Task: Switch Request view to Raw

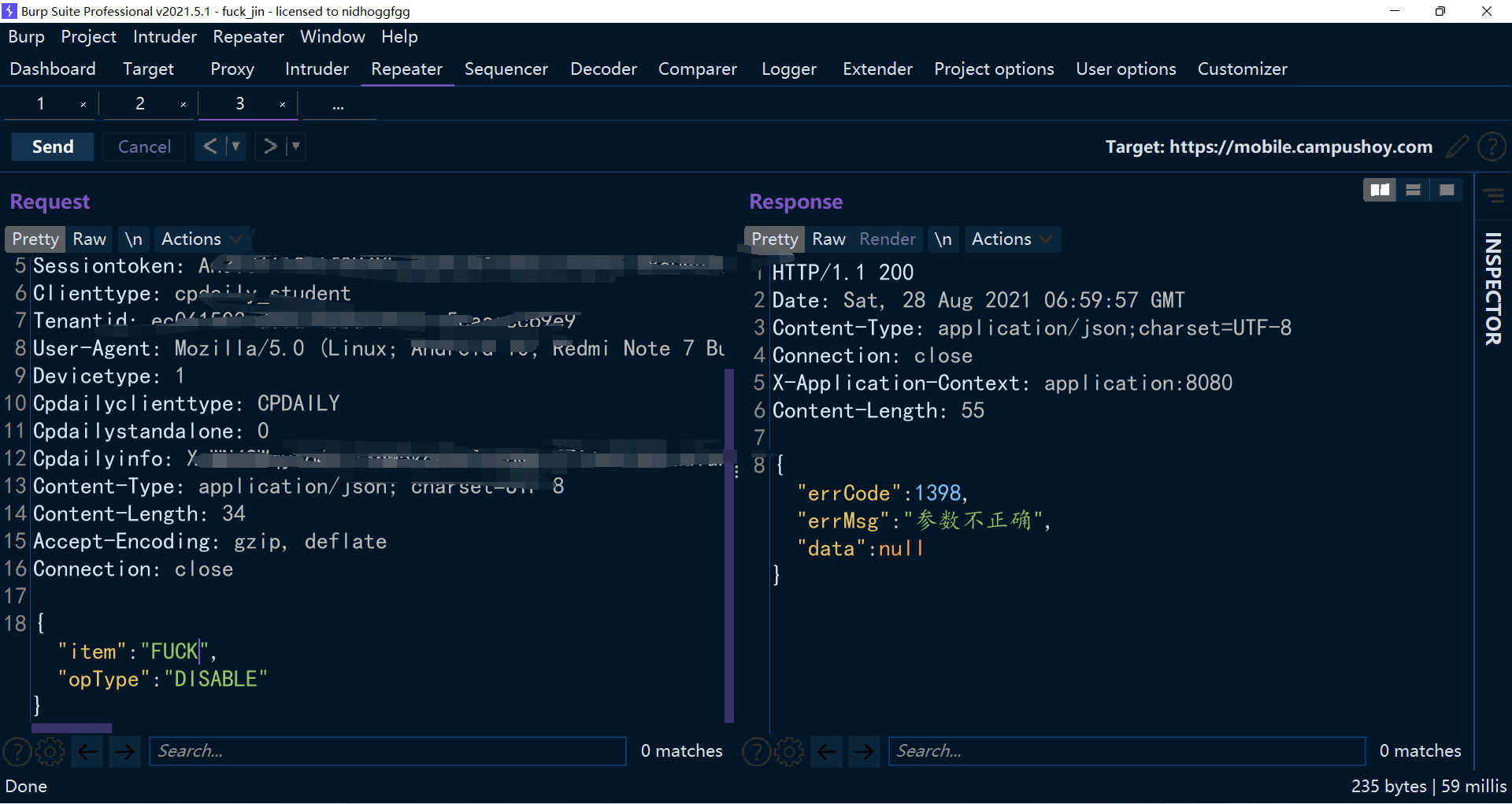Action: [89, 239]
